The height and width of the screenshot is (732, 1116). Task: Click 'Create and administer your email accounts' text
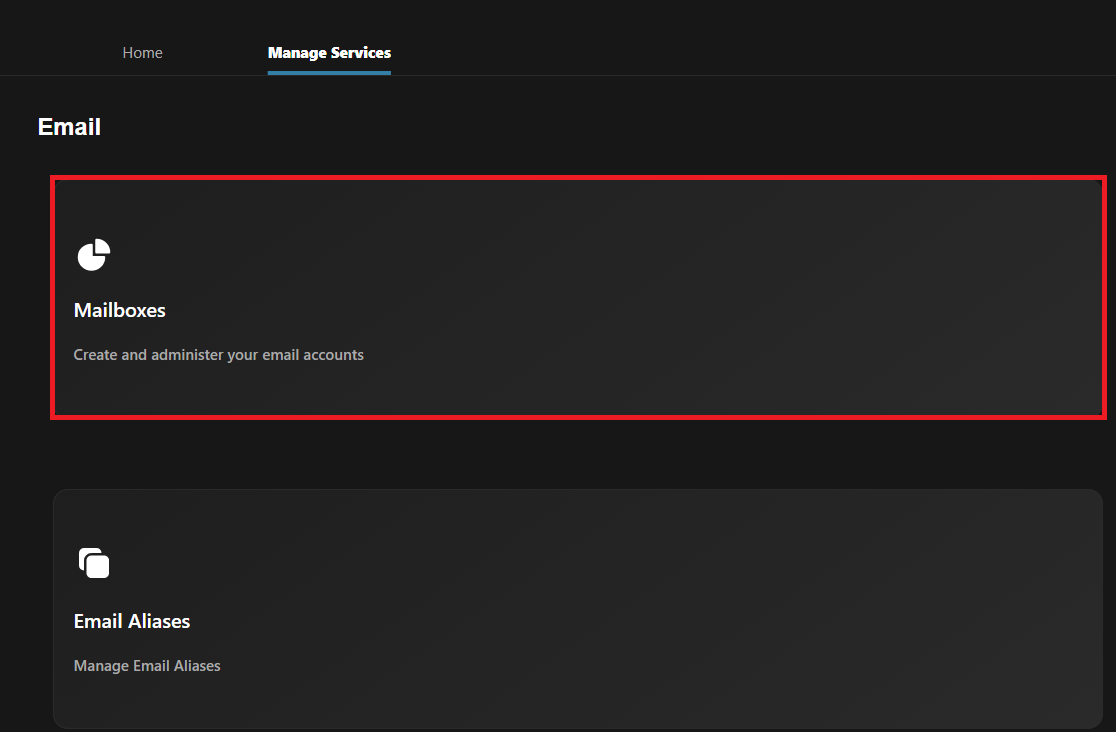(219, 355)
